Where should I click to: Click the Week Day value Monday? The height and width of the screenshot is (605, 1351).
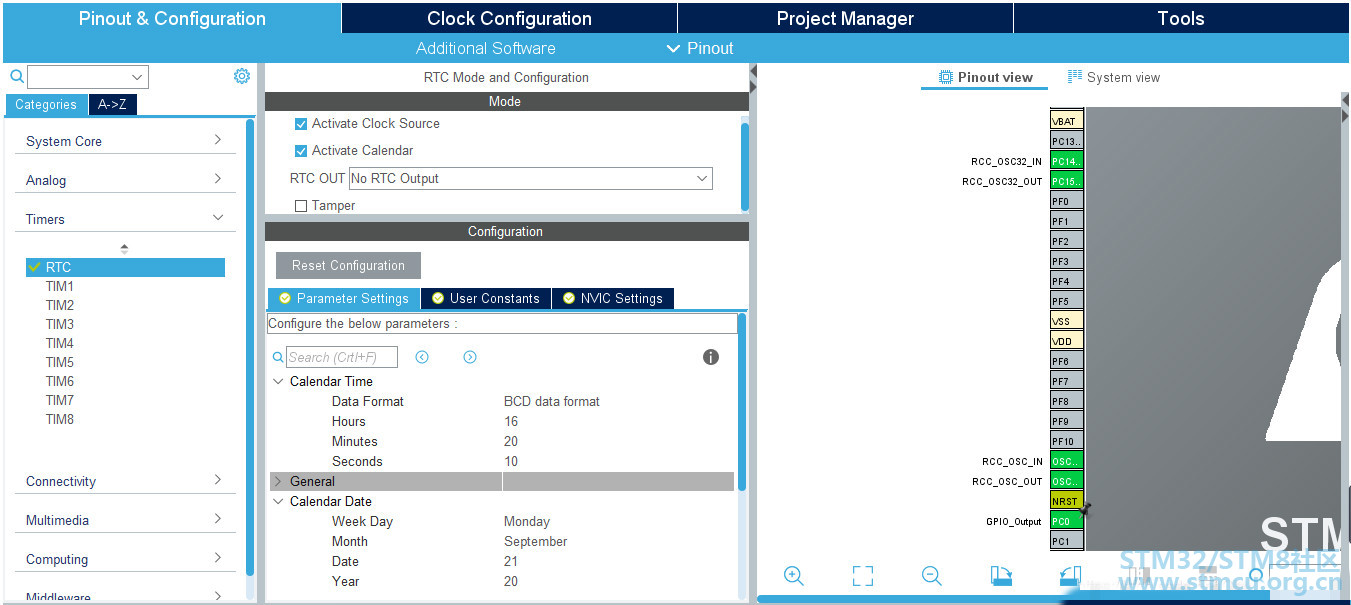point(527,521)
